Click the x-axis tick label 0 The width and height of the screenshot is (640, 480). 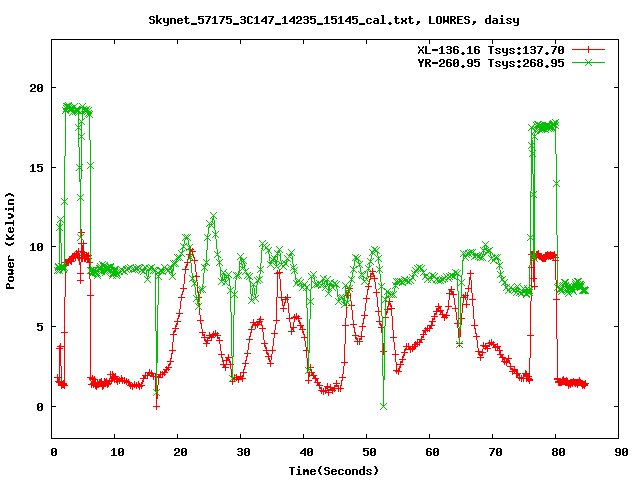click(x=54, y=452)
